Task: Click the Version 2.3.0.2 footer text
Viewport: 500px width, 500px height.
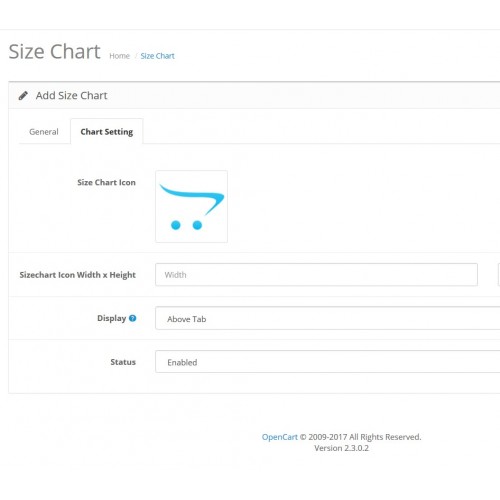Action: [341, 448]
